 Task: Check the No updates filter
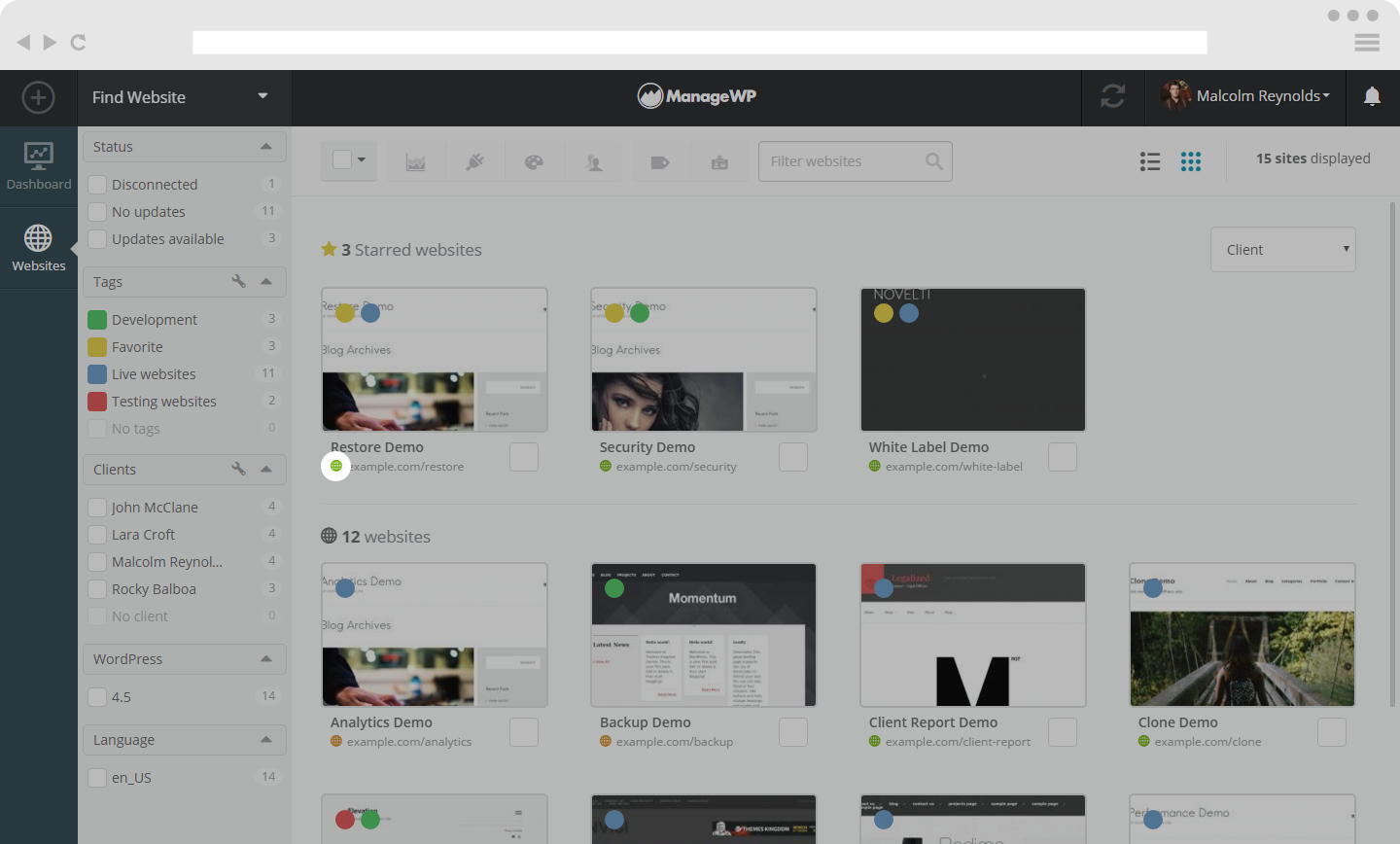click(x=97, y=211)
